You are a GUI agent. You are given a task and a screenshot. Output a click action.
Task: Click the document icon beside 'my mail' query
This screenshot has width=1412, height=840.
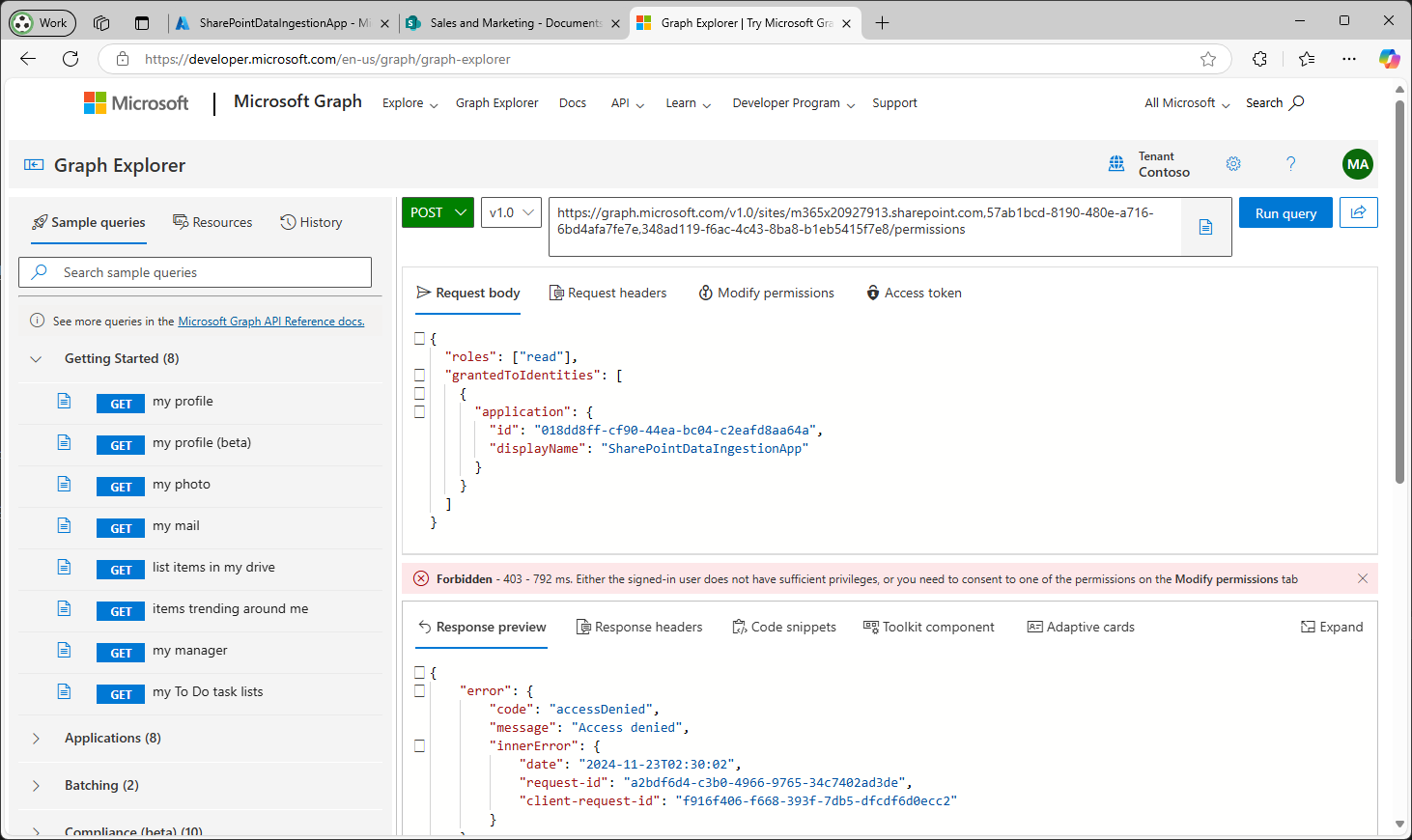(x=64, y=527)
